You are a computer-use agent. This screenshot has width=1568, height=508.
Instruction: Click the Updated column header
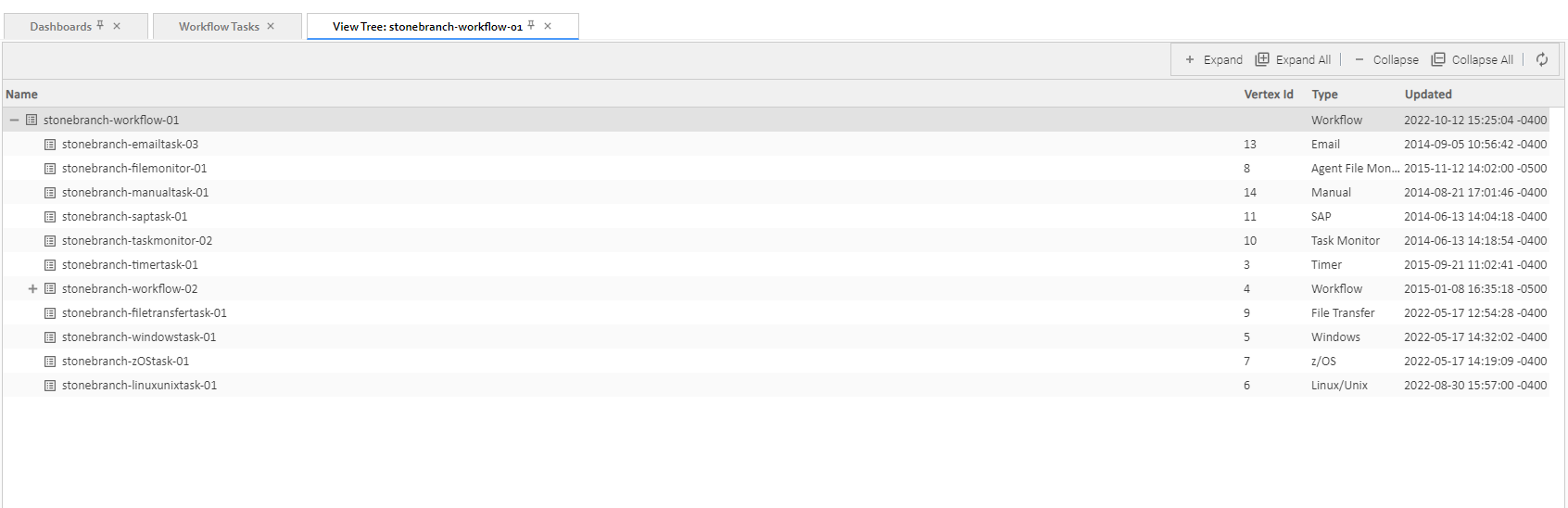(x=1428, y=95)
